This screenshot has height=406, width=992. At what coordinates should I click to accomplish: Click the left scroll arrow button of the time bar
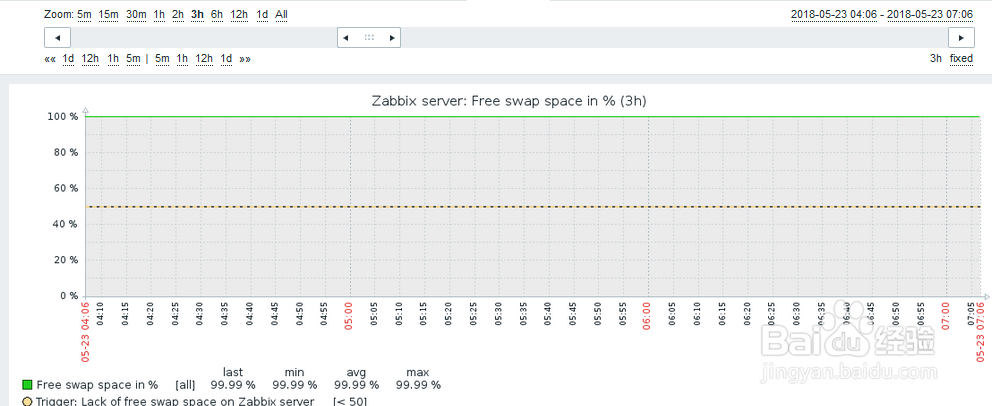tap(57, 37)
